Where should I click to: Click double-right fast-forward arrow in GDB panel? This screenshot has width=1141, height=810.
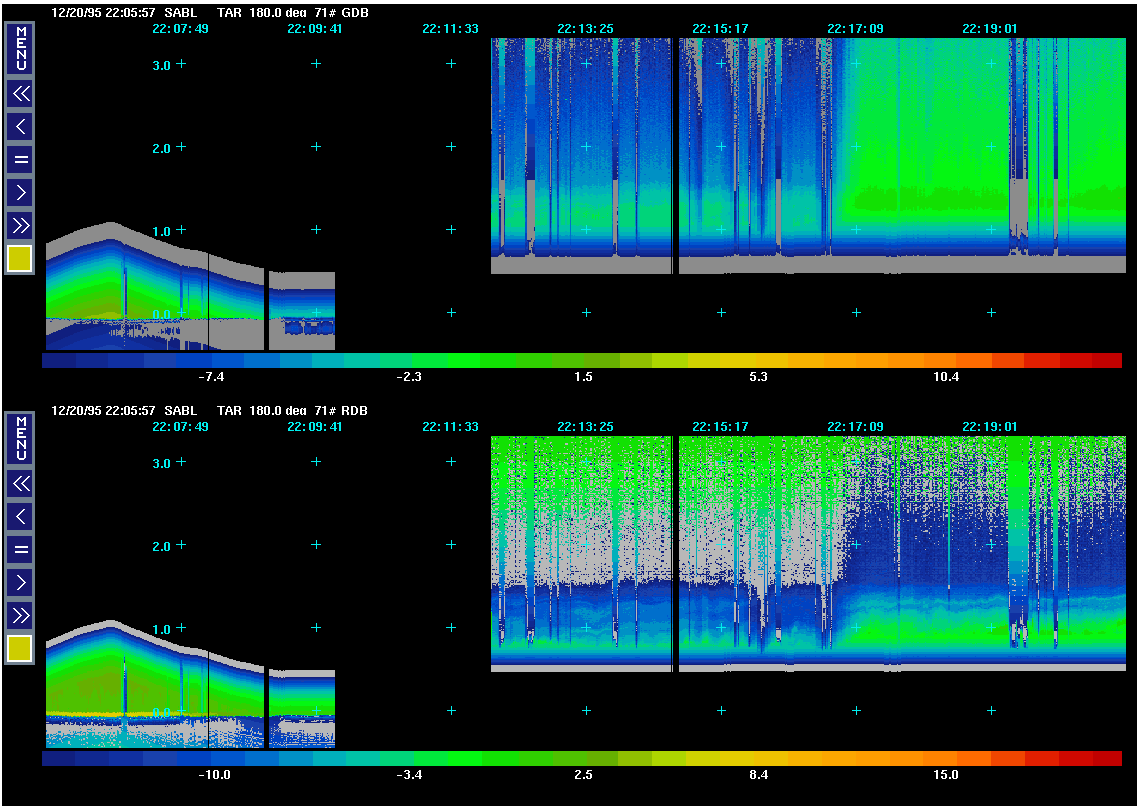pyautogui.click(x=20, y=224)
